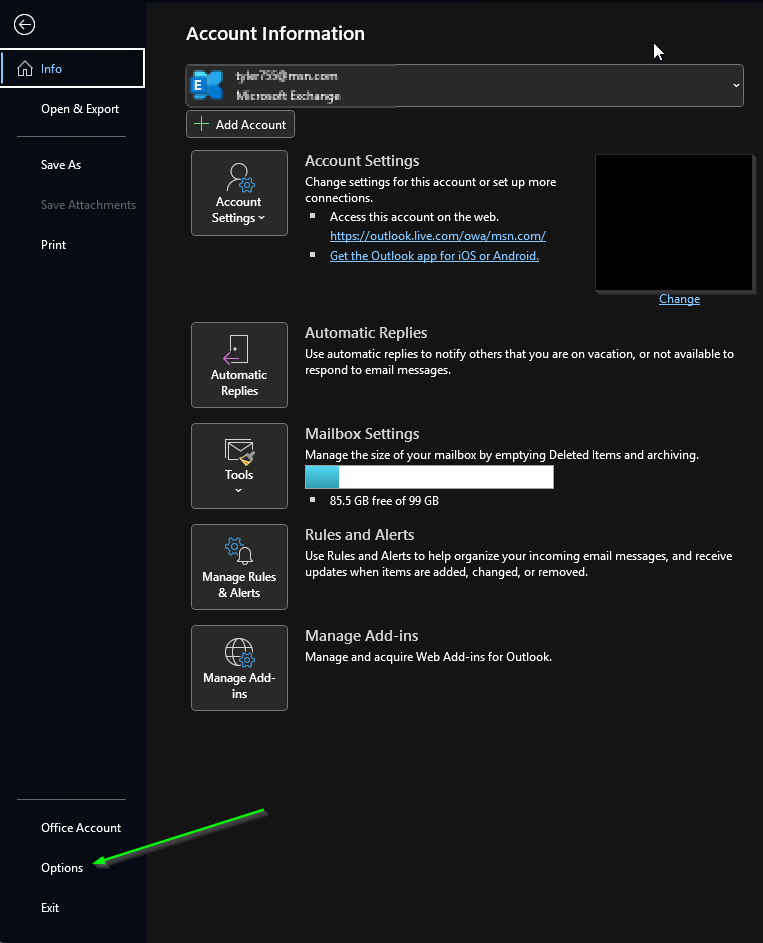Viewport: 763px width, 943px height.
Task: Click the back arrow circle icon
Action: tap(25, 25)
